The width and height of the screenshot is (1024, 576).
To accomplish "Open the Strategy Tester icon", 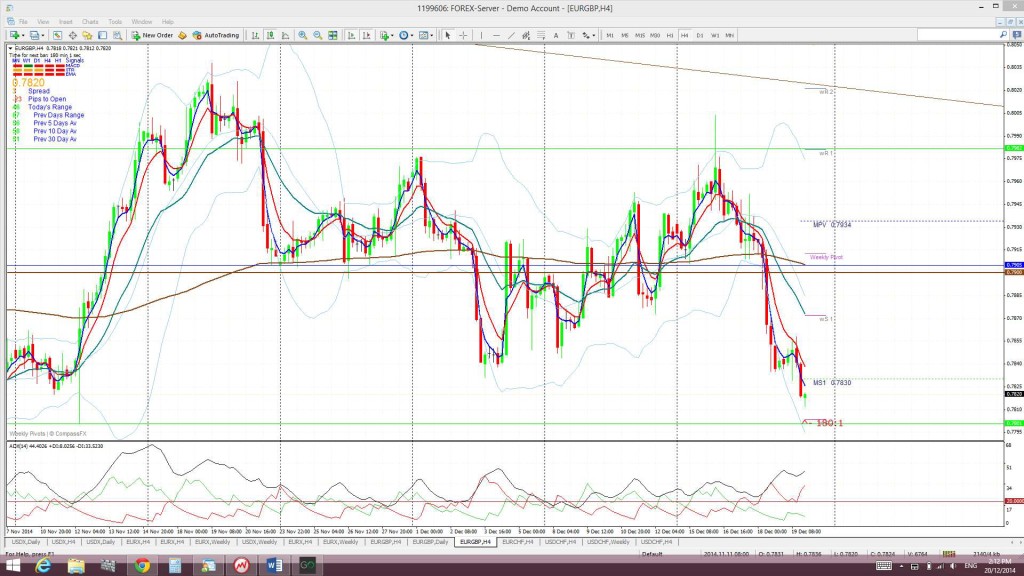I will pos(118,35).
